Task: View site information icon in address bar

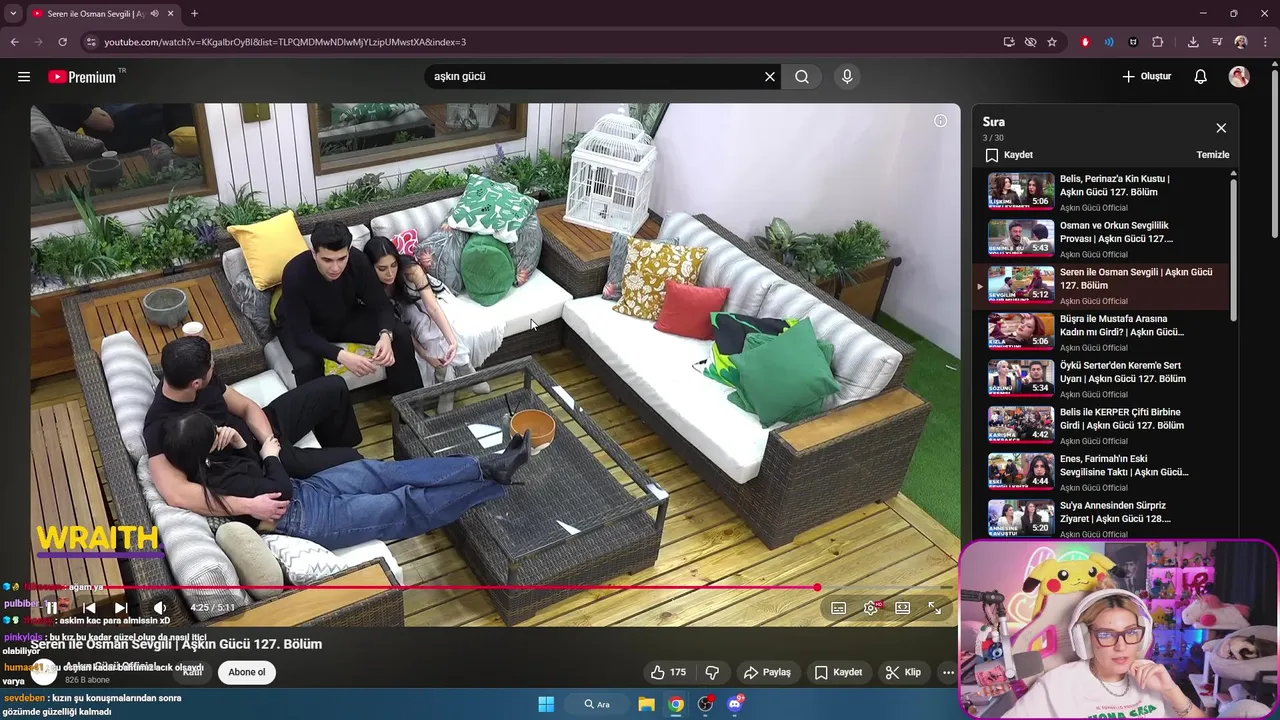Action: coord(91,42)
